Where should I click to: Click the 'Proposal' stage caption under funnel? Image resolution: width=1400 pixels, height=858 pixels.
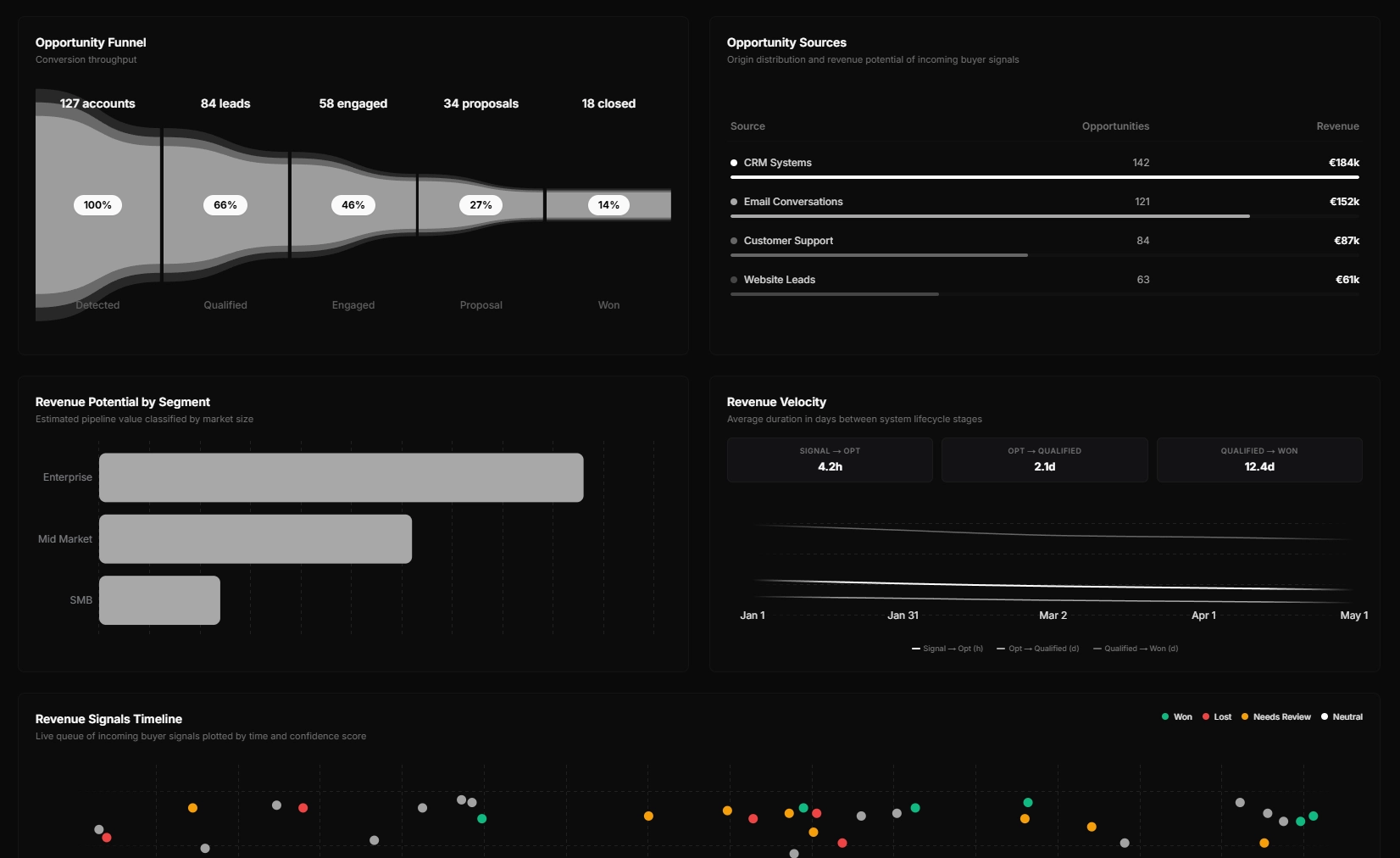click(481, 305)
